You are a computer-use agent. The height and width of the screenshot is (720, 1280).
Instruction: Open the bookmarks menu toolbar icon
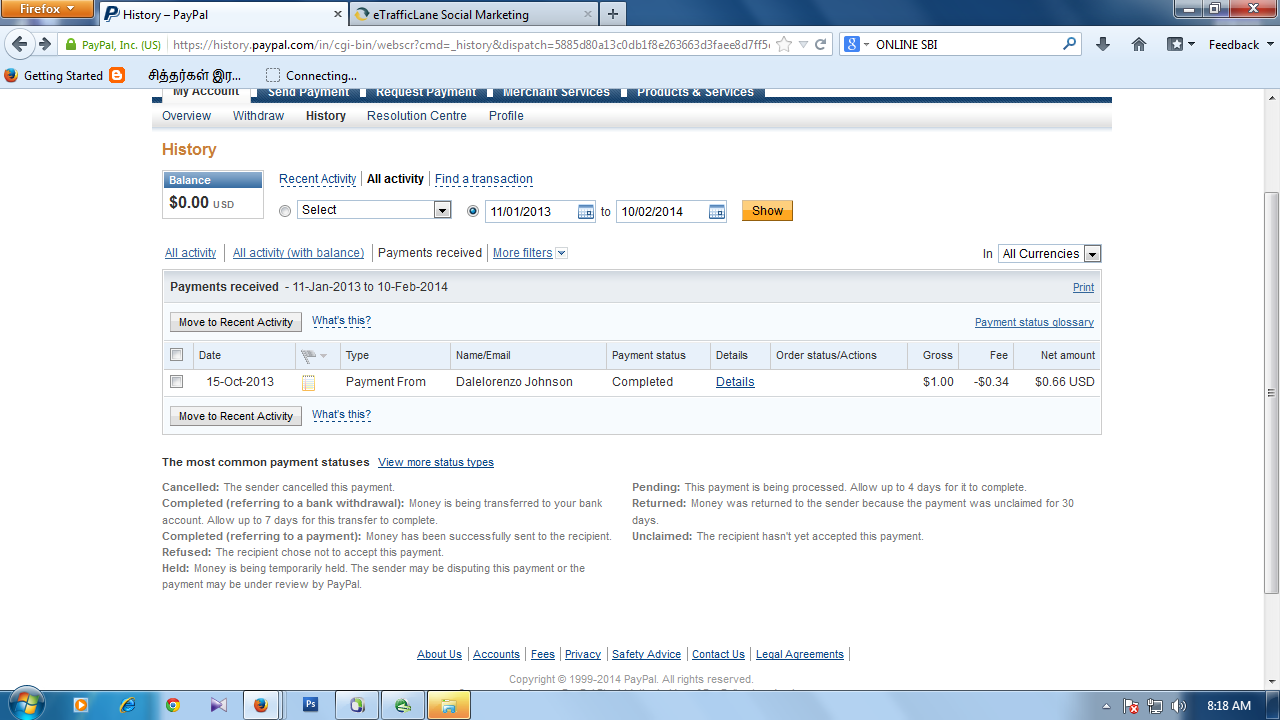coord(1181,44)
